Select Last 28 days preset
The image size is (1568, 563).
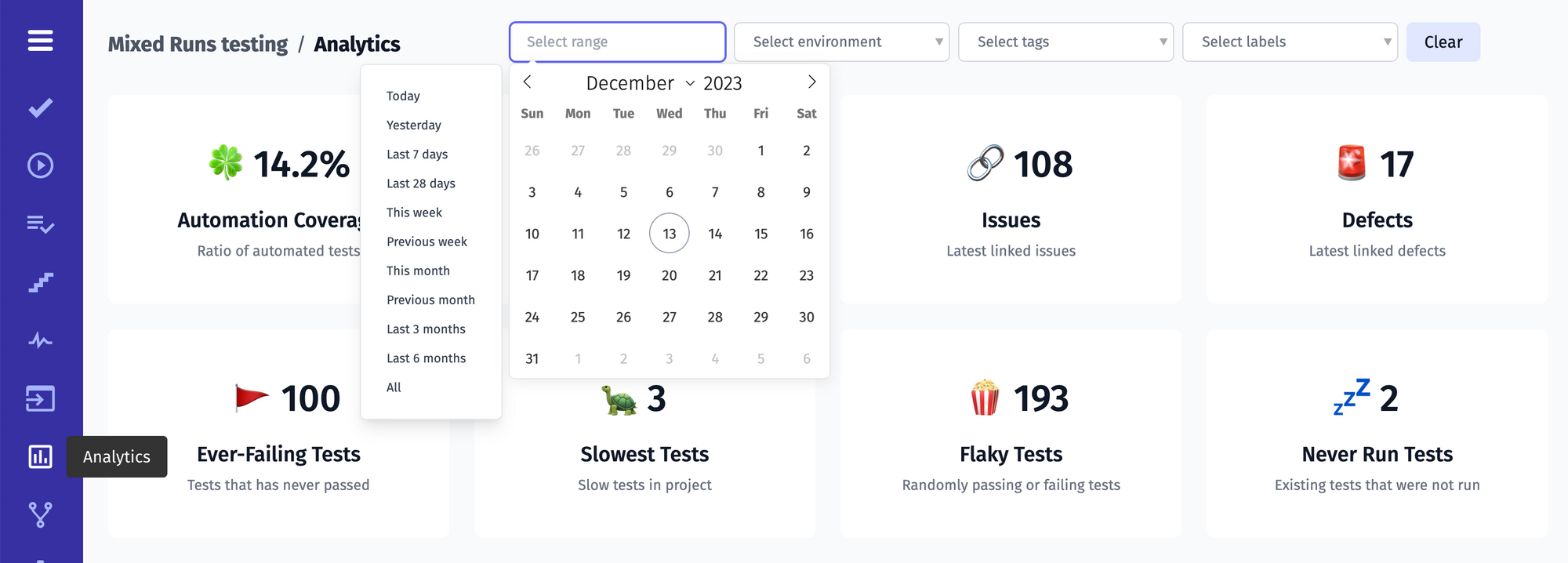click(x=421, y=183)
